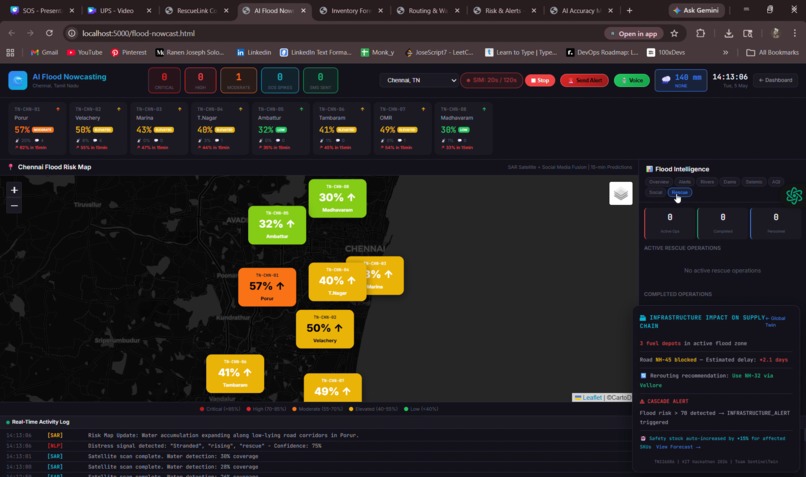Open the map layers control
The width and height of the screenshot is (806, 477).
620,193
